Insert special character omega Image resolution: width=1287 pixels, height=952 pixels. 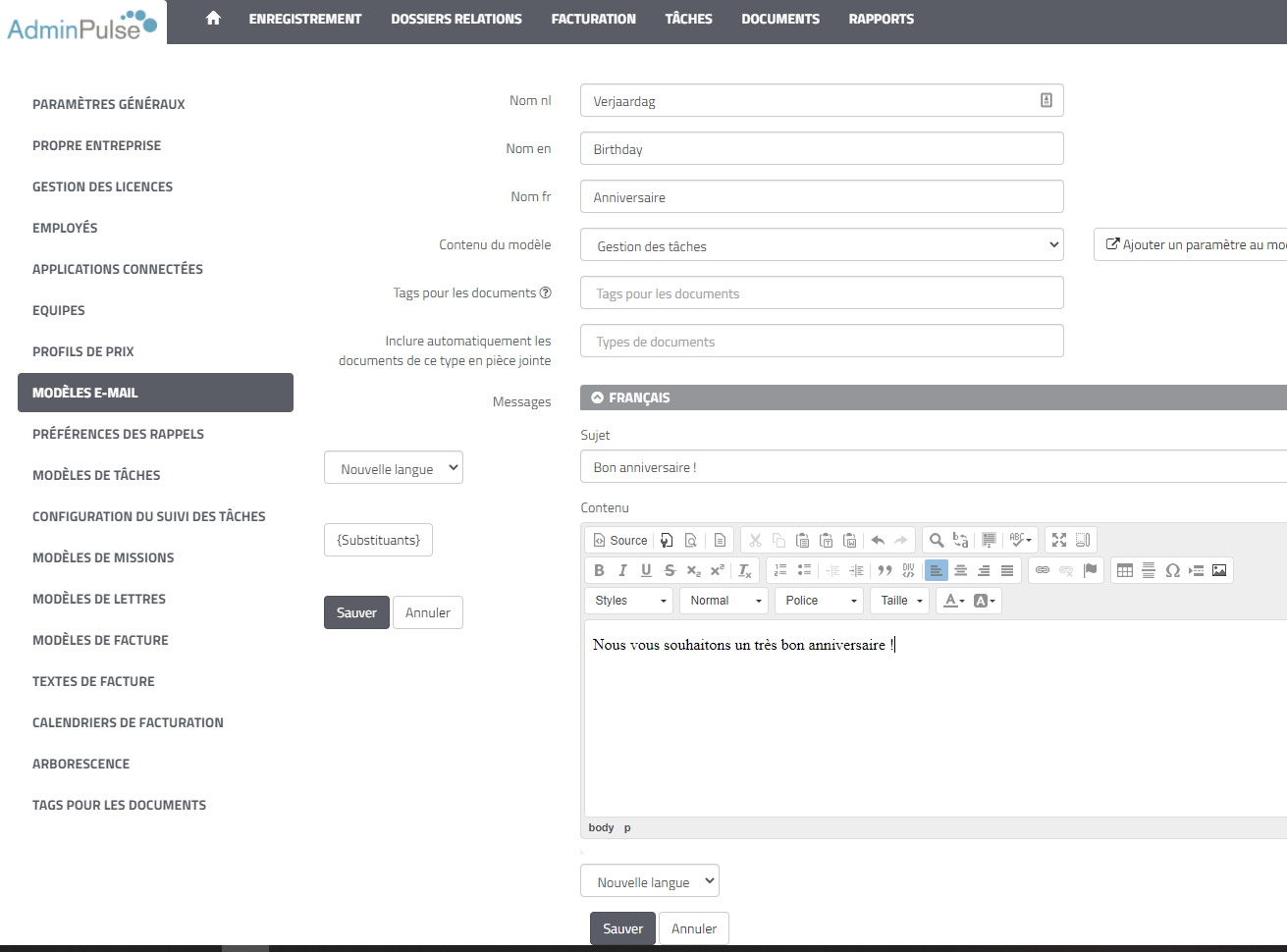(x=1172, y=570)
